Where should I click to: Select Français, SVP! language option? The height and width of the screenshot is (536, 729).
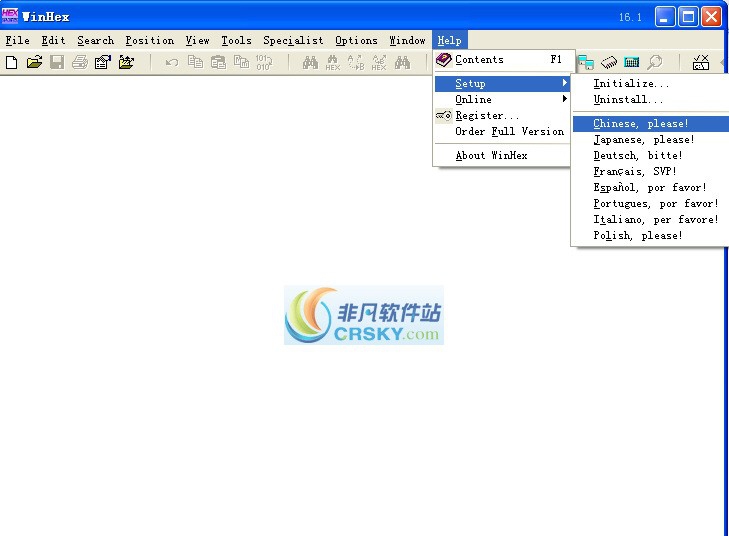[x=651, y=172]
